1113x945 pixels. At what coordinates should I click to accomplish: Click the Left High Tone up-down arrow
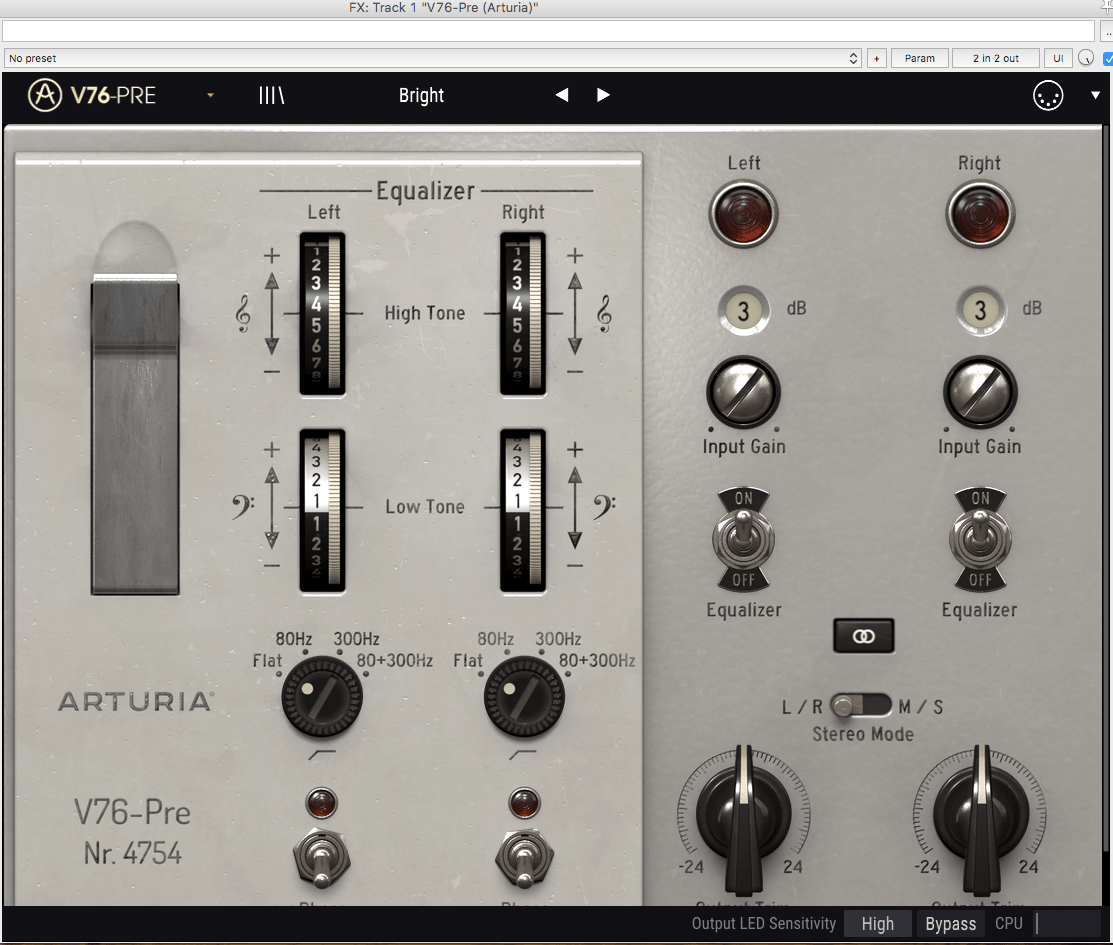[x=272, y=314]
